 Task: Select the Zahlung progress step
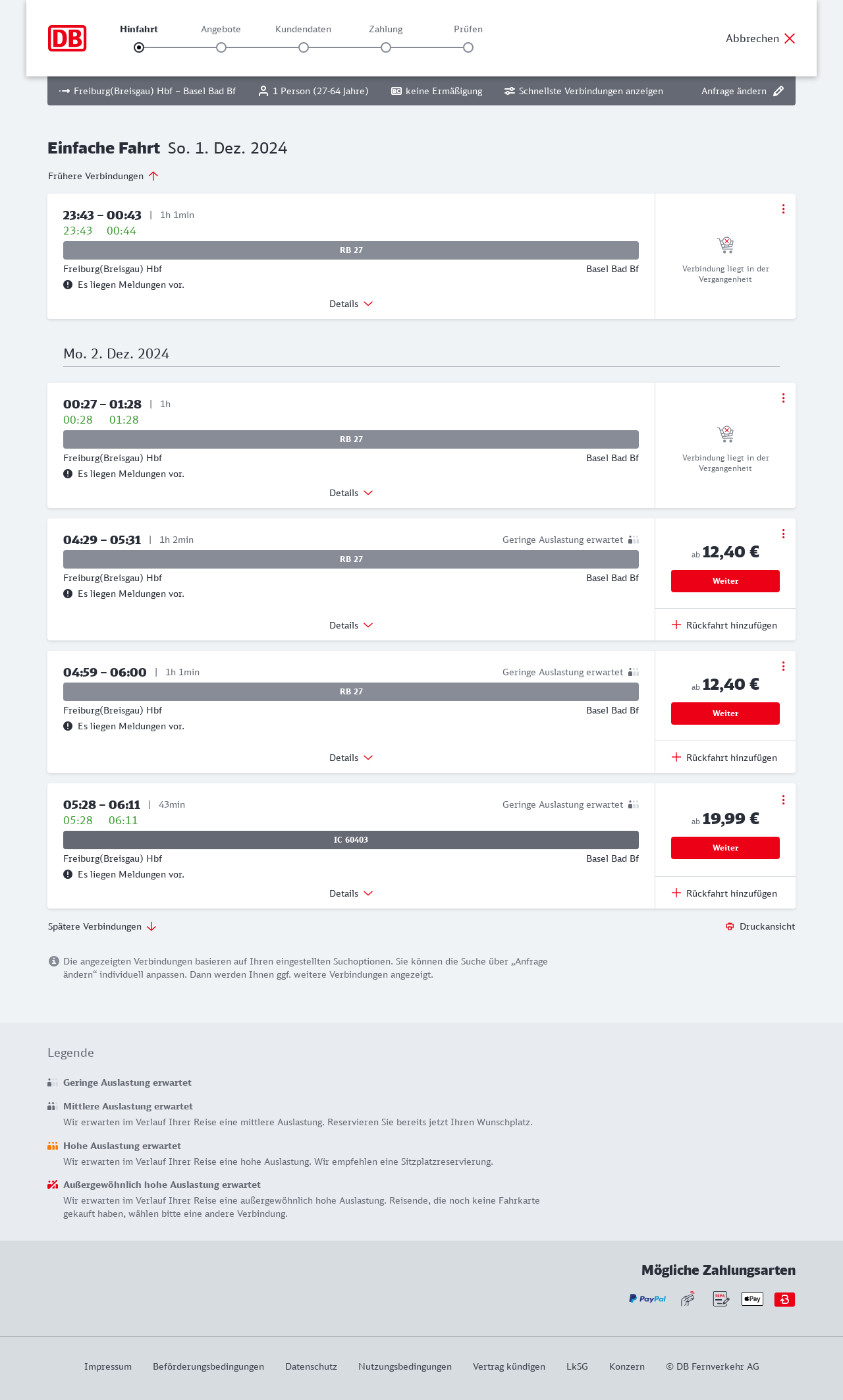click(x=386, y=47)
